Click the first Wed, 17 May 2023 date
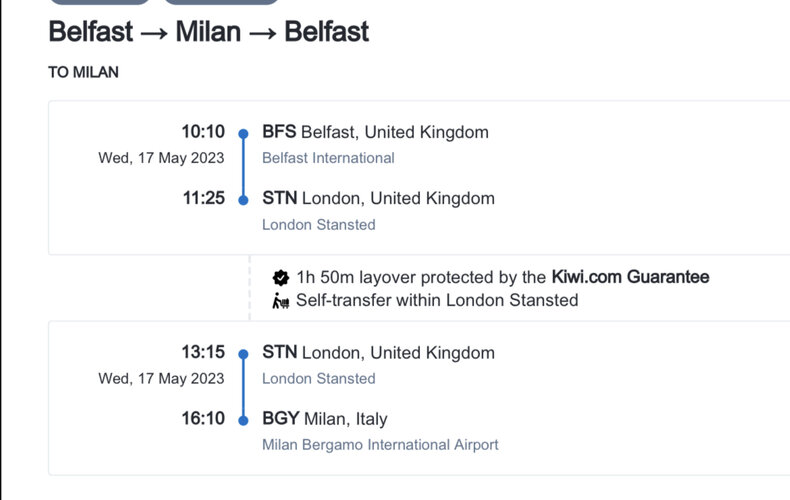The height and width of the screenshot is (500, 790). (161, 158)
